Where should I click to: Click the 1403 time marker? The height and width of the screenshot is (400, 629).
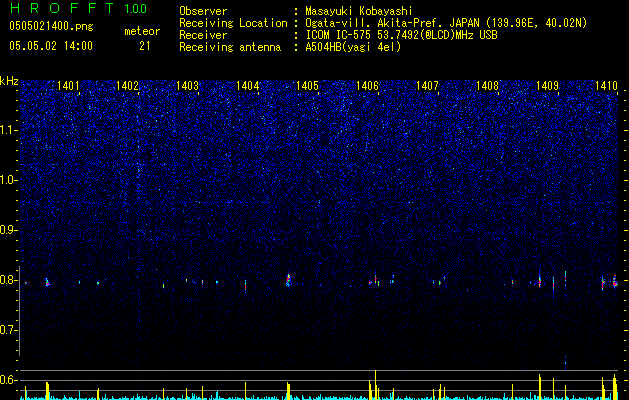coord(187,85)
